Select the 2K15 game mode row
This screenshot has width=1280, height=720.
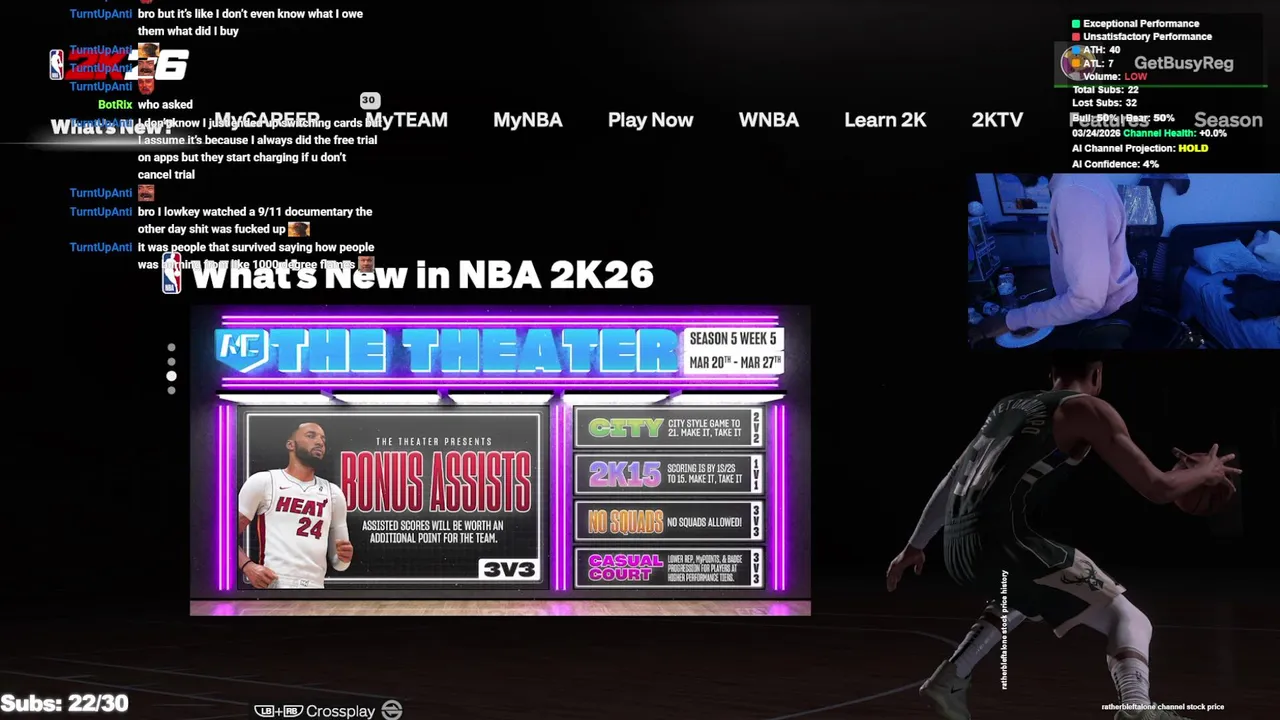click(x=670, y=474)
